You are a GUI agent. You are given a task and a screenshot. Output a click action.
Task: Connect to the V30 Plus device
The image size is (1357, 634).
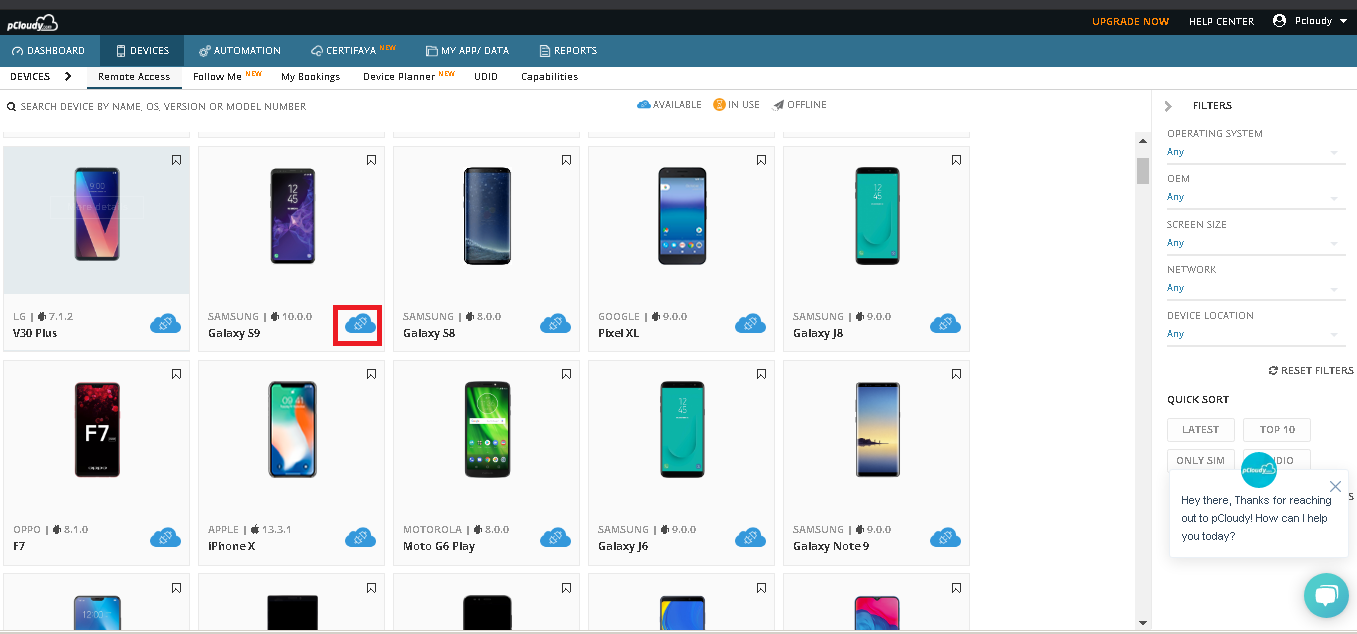(x=165, y=324)
